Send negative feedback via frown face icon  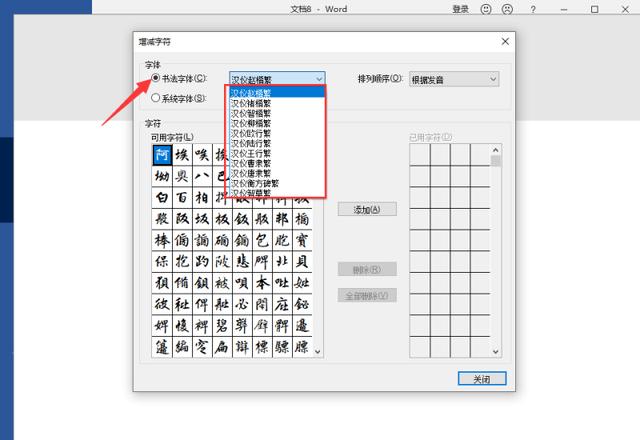pos(507,9)
